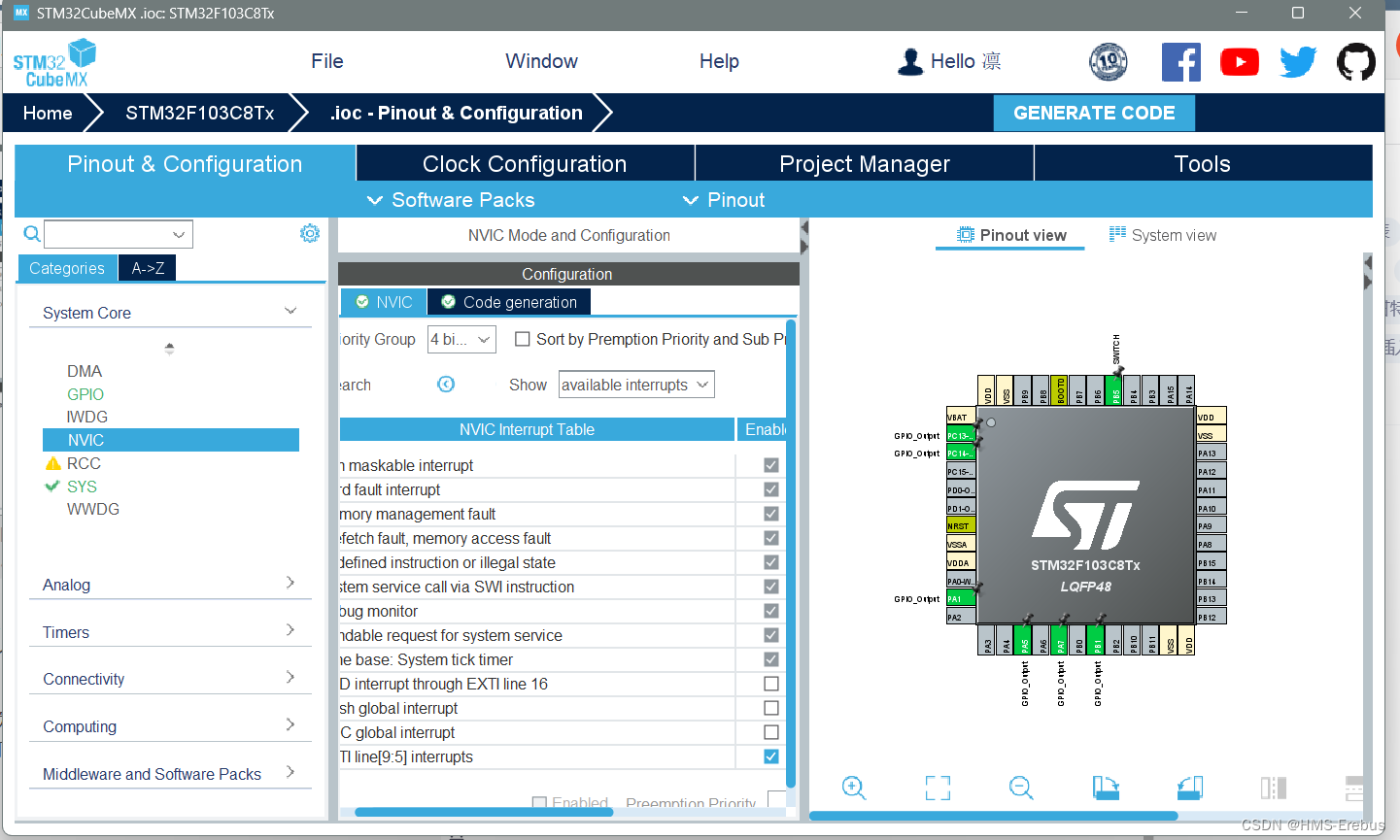Viewport: 1400px width, 840px height.
Task: Open the Facebook link icon
Action: (1180, 62)
